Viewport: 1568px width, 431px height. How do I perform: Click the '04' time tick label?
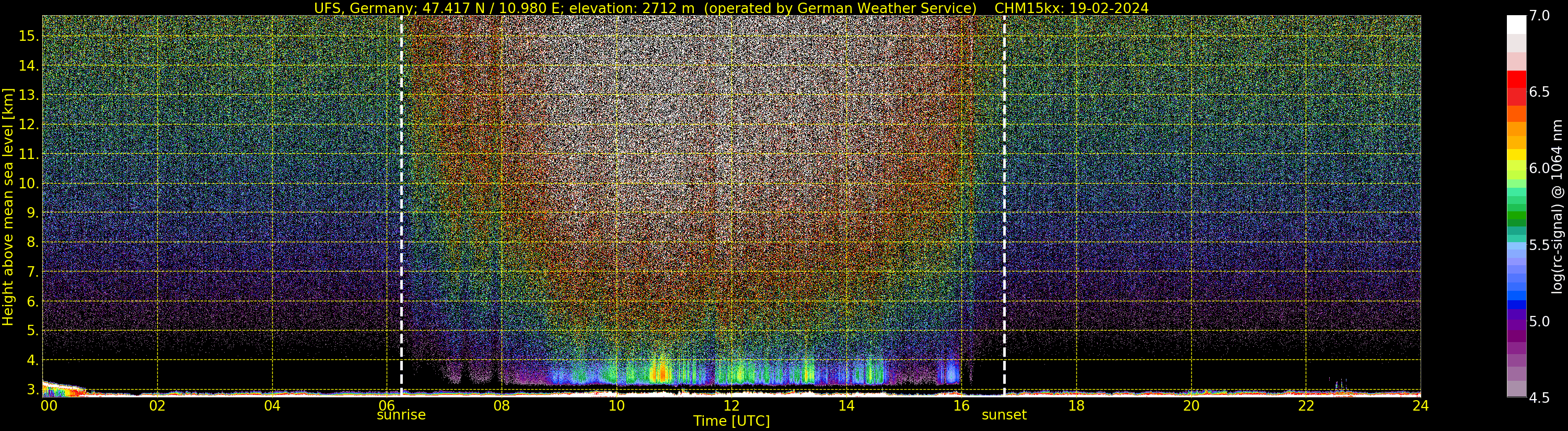click(x=272, y=405)
